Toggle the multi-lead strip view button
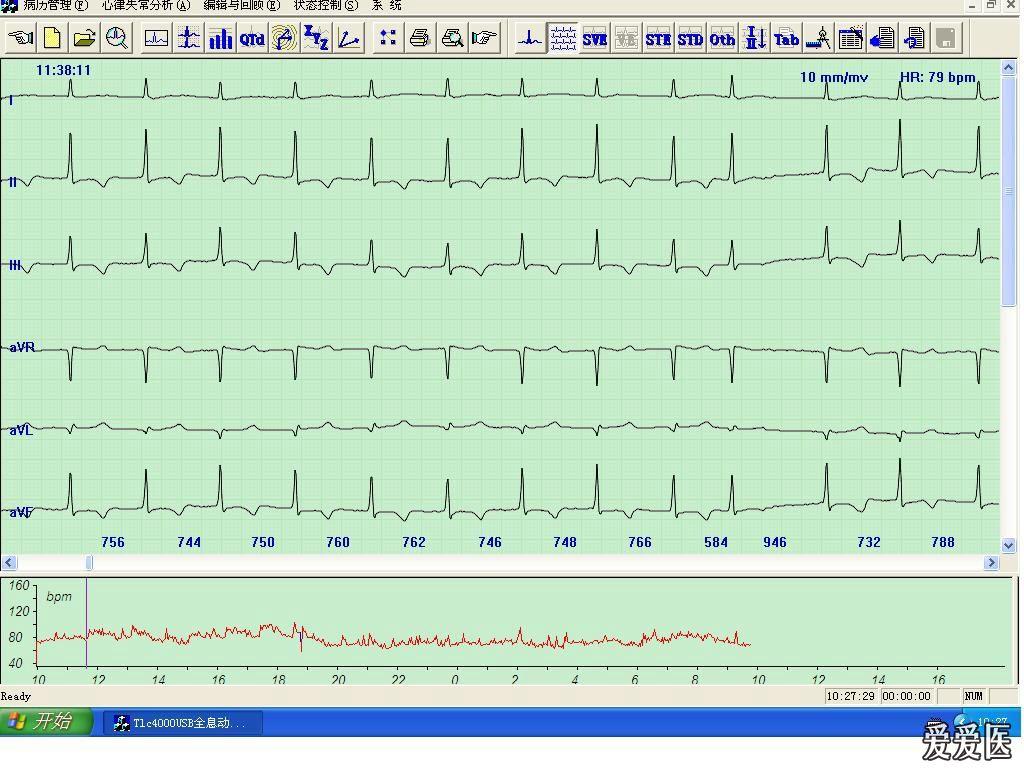 tap(563, 39)
